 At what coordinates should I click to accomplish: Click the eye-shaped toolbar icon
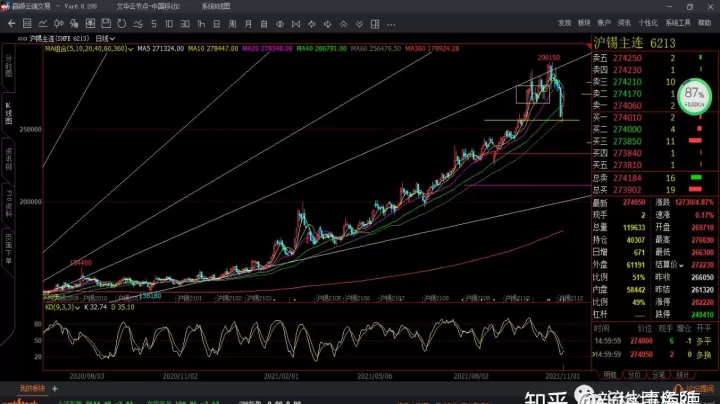tap(280, 24)
